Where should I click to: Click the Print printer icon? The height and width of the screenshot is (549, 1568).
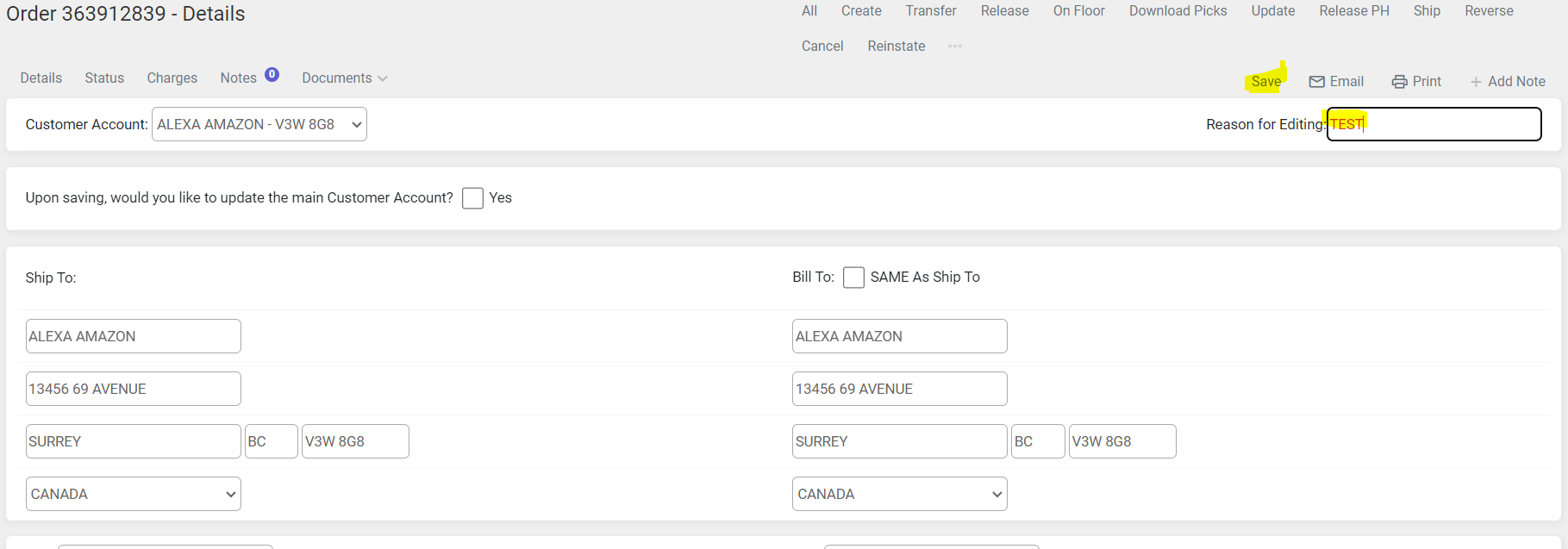tap(1399, 82)
